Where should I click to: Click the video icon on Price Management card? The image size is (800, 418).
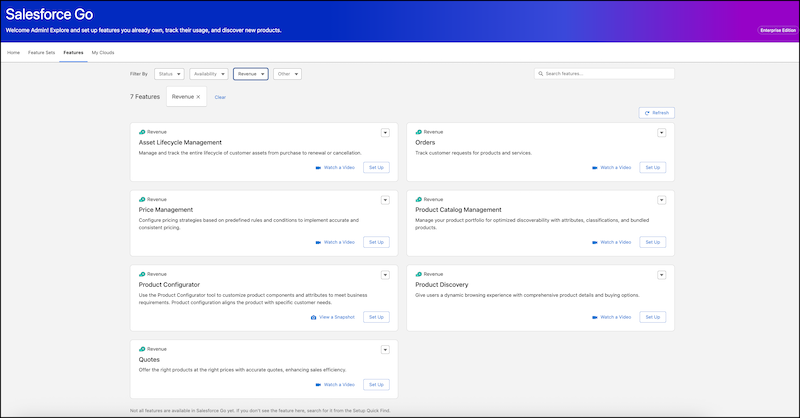(x=318, y=242)
